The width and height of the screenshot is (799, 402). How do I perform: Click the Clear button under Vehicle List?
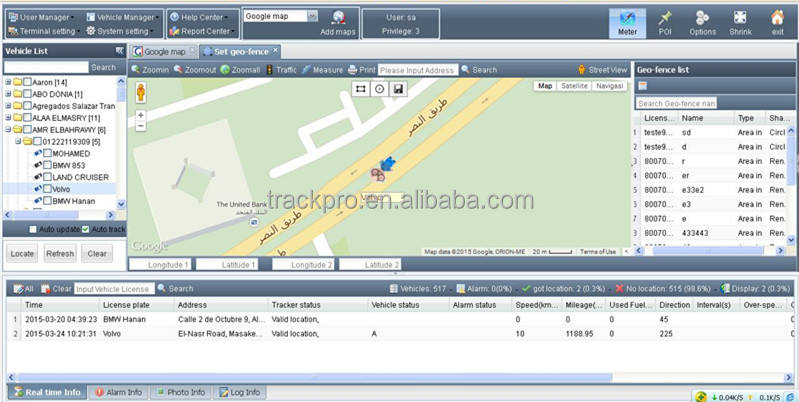click(97, 253)
